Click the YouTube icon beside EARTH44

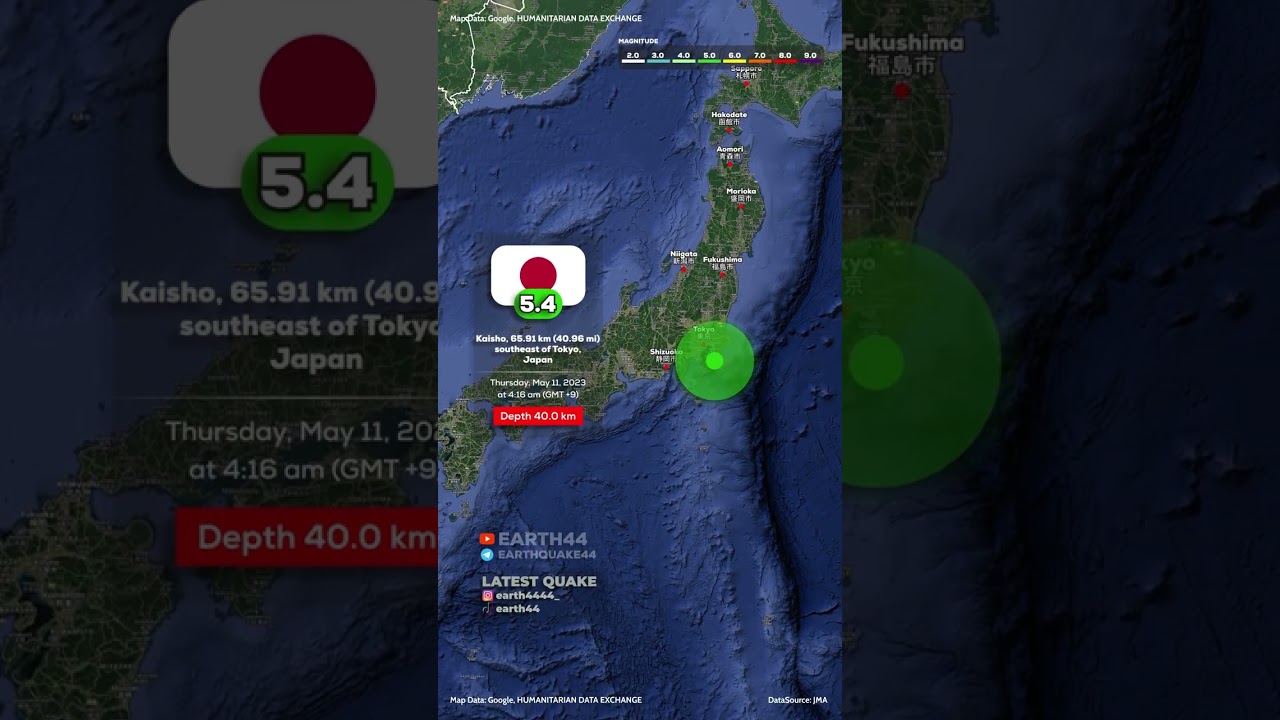[x=487, y=539]
